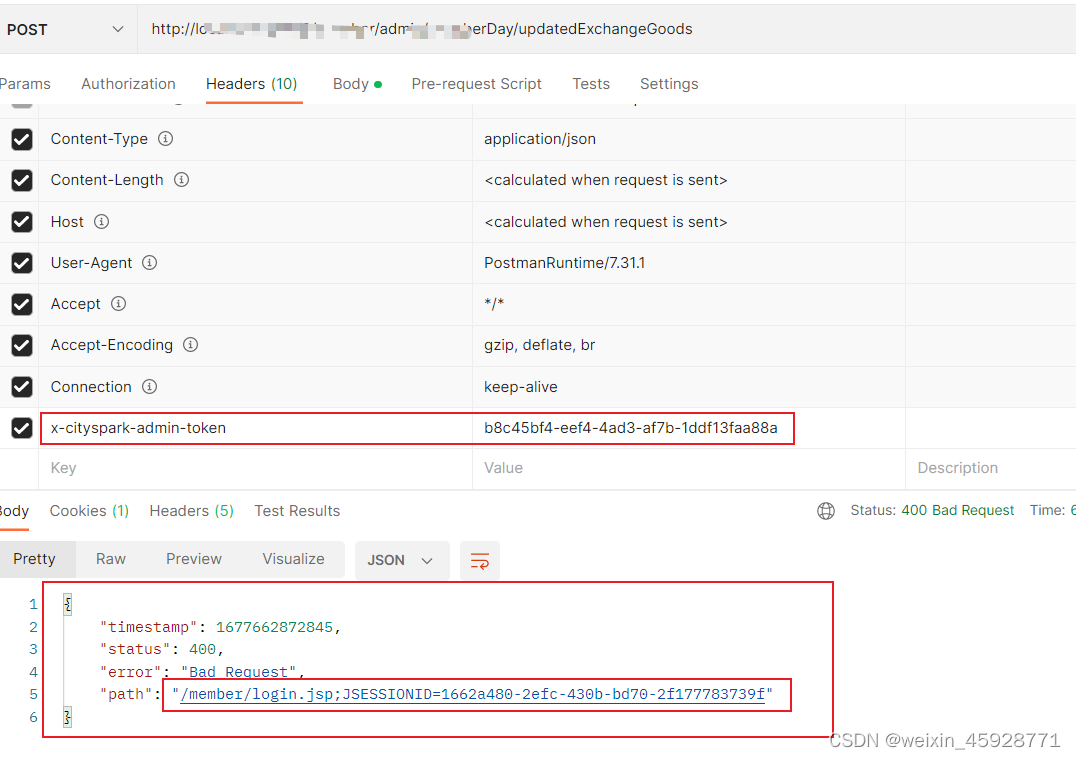The width and height of the screenshot is (1076, 759).
Task: Switch response view to Raw
Action: click(110, 559)
